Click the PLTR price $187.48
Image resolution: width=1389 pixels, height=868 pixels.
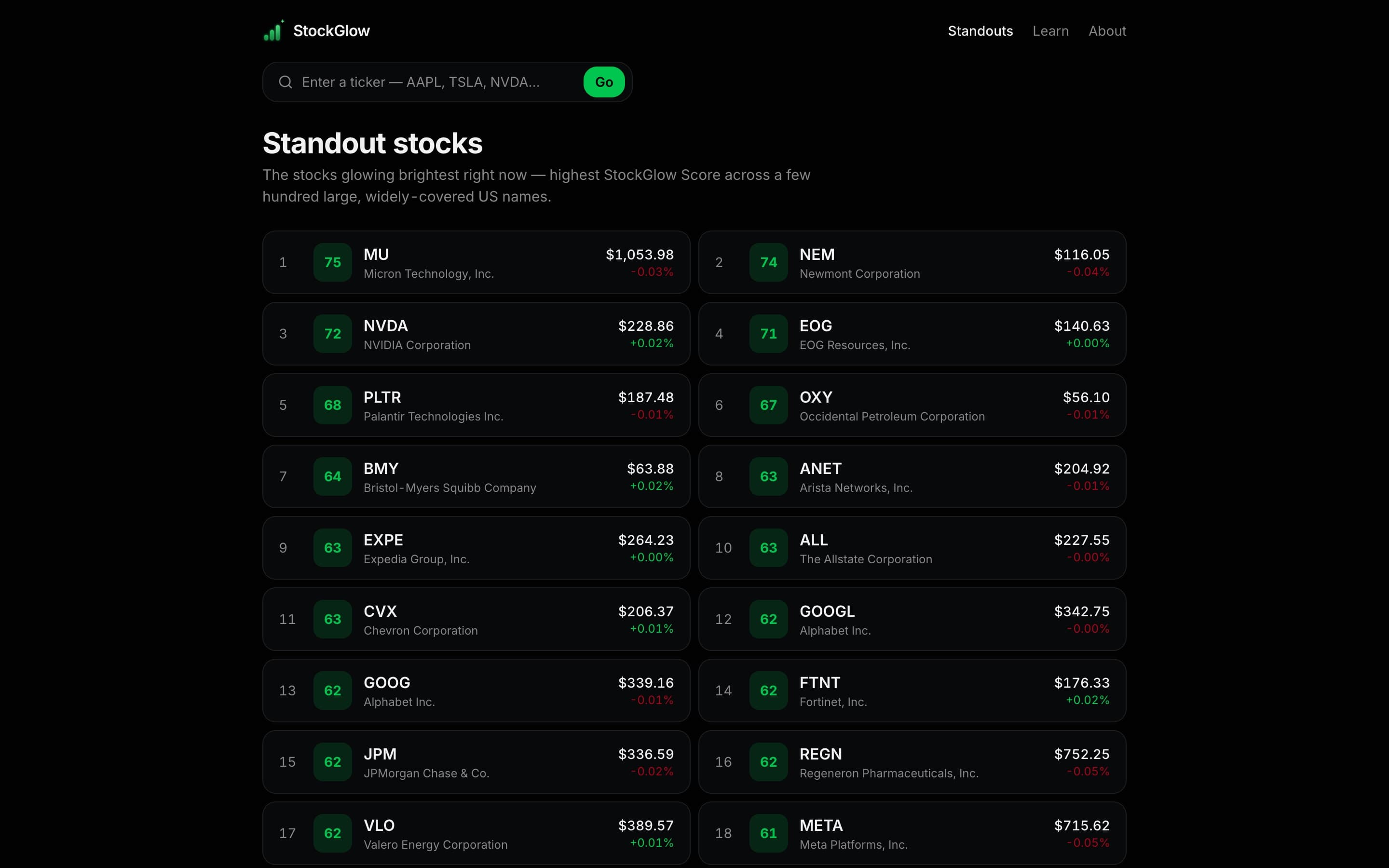tap(646, 397)
